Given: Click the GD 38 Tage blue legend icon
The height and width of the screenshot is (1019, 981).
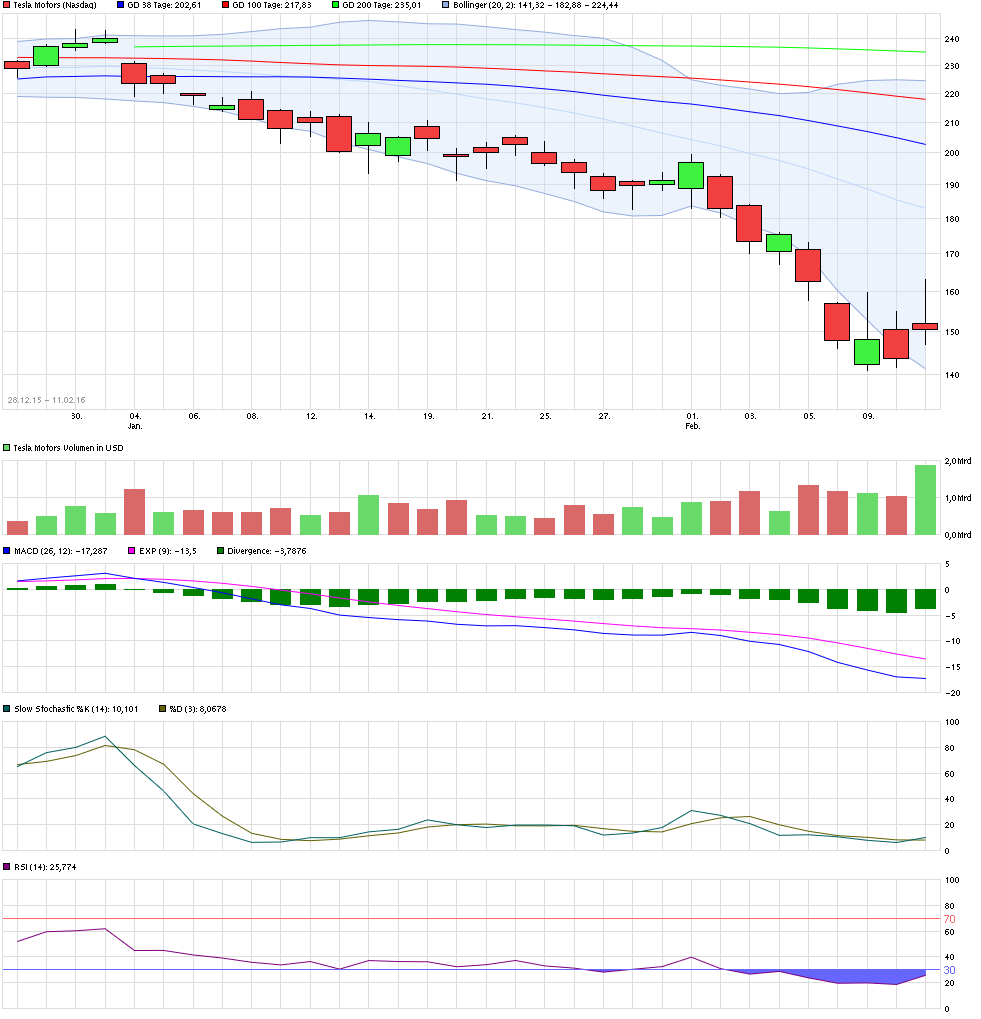Looking at the screenshot, I should 119,6.
